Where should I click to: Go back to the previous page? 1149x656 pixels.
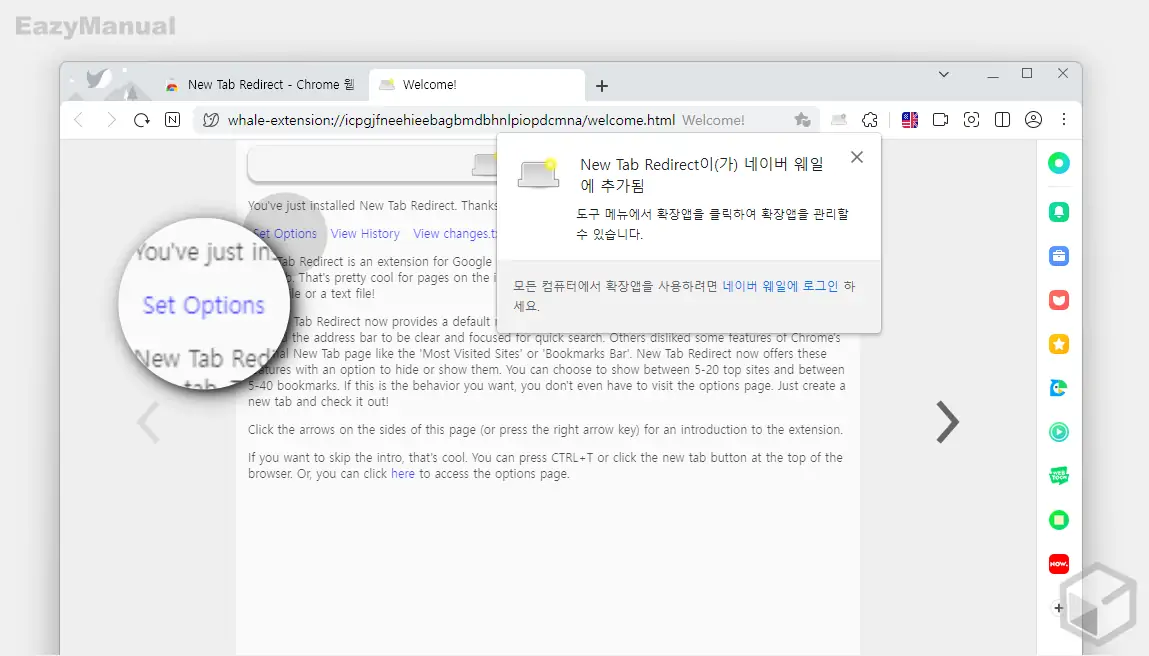click(79, 120)
